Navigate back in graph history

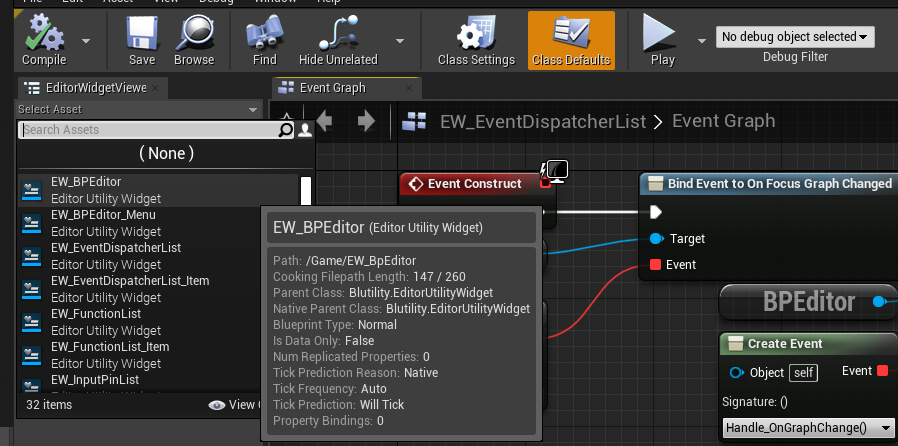click(324, 121)
